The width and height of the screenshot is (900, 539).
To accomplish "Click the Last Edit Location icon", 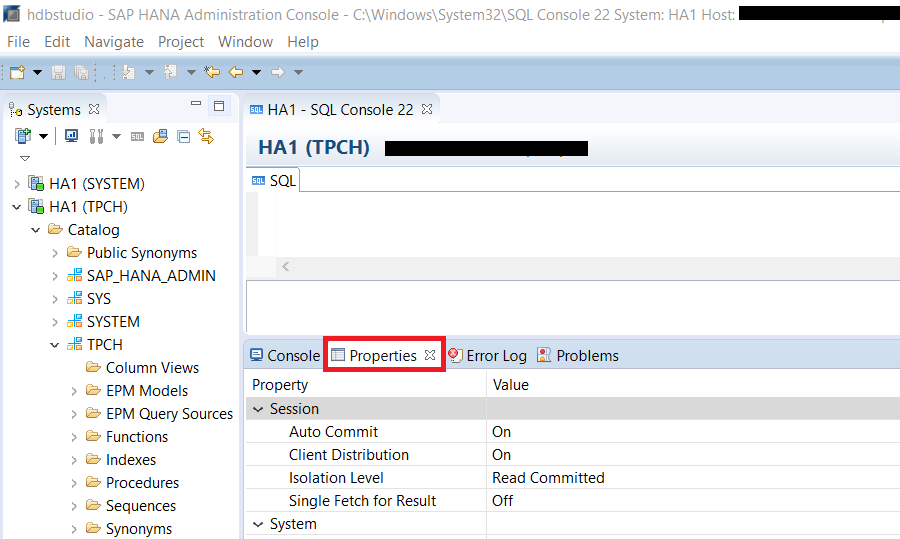I will coord(212,72).
